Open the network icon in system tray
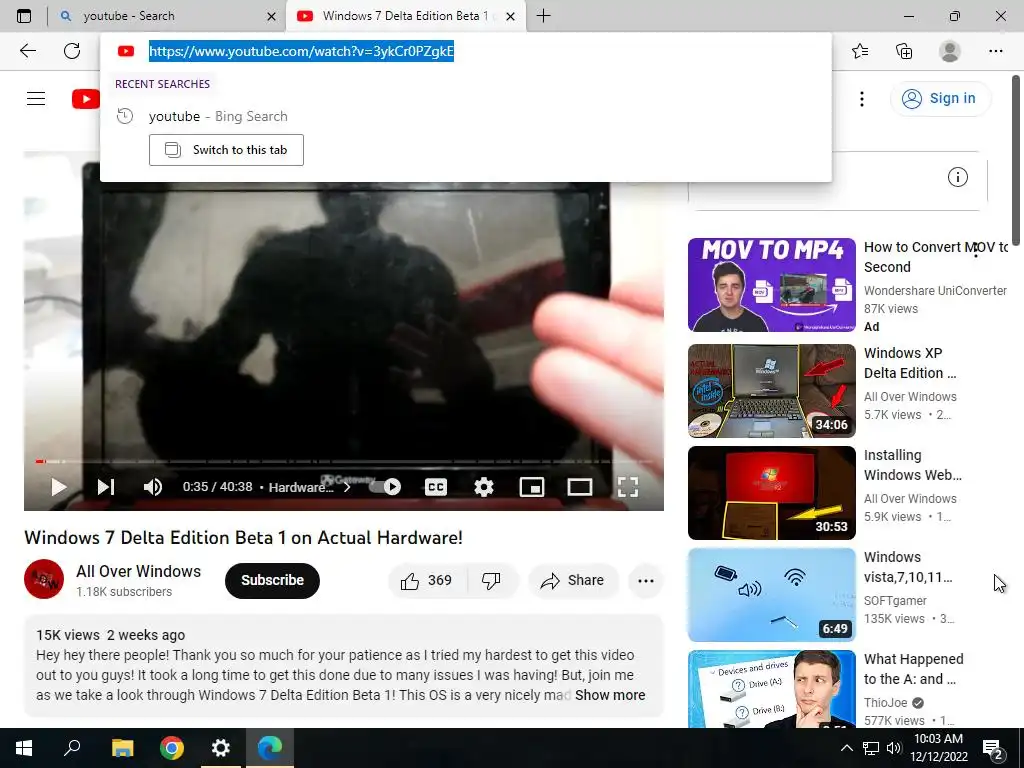 tap(871, 748)
